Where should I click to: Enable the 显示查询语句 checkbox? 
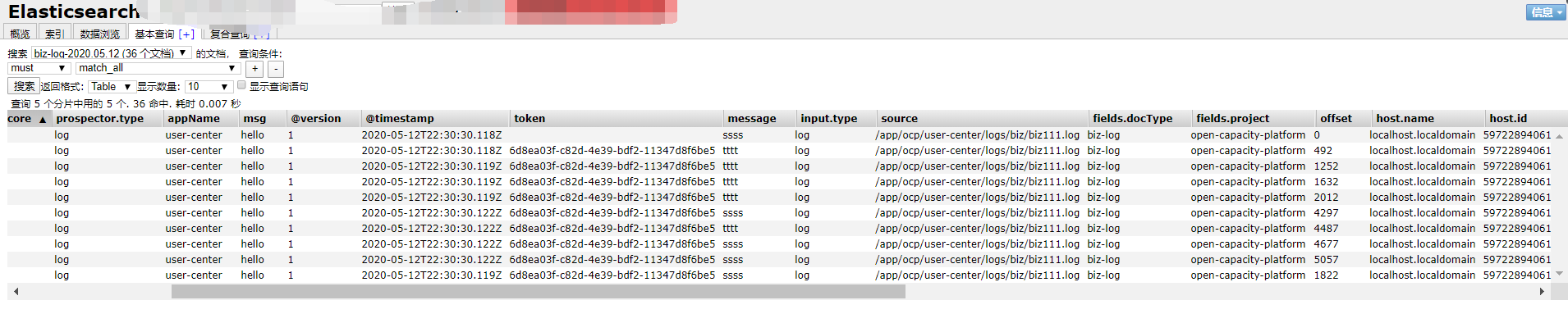(241, 85)
